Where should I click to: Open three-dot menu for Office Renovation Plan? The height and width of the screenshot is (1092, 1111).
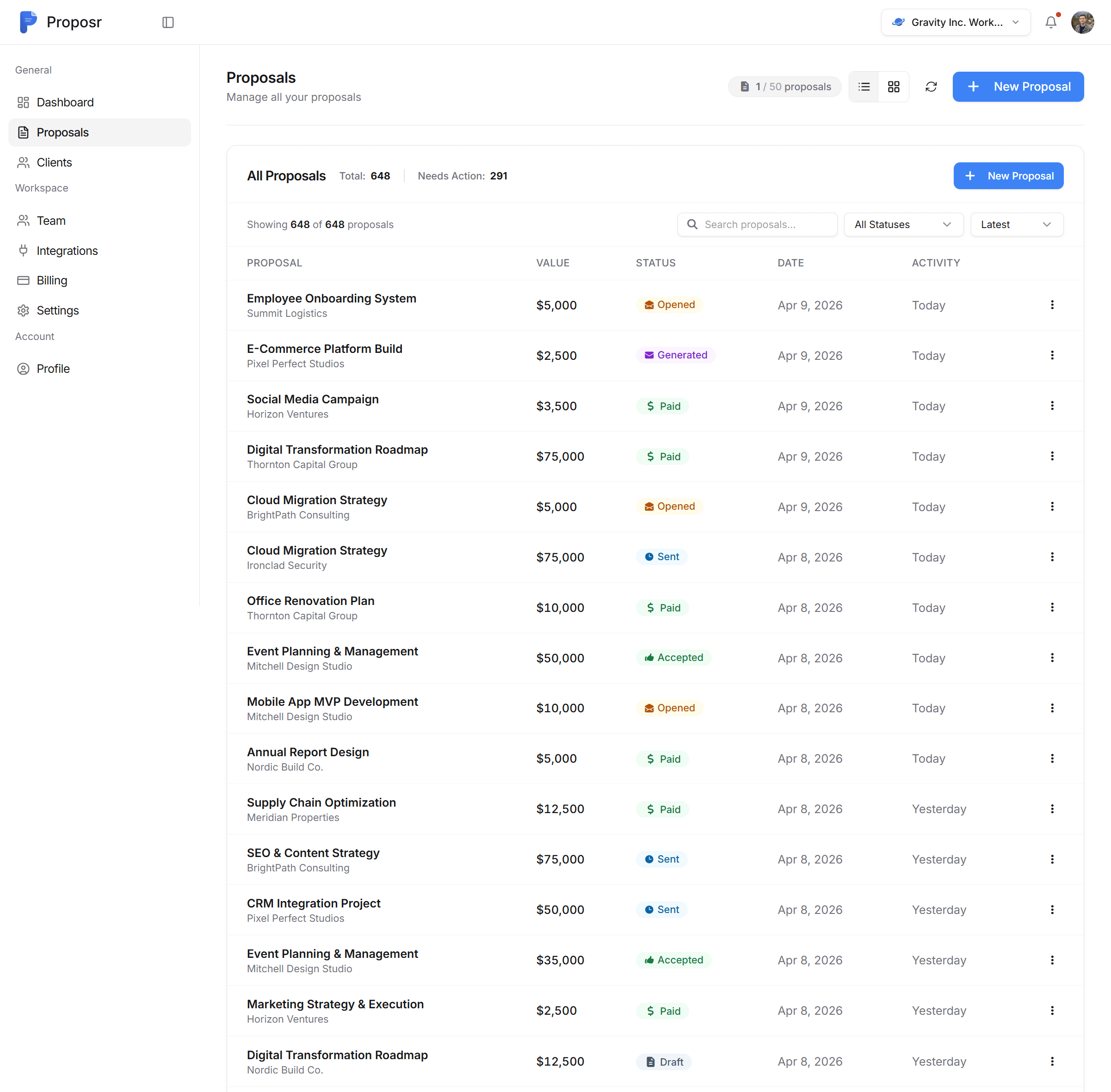pos(1051,607)
